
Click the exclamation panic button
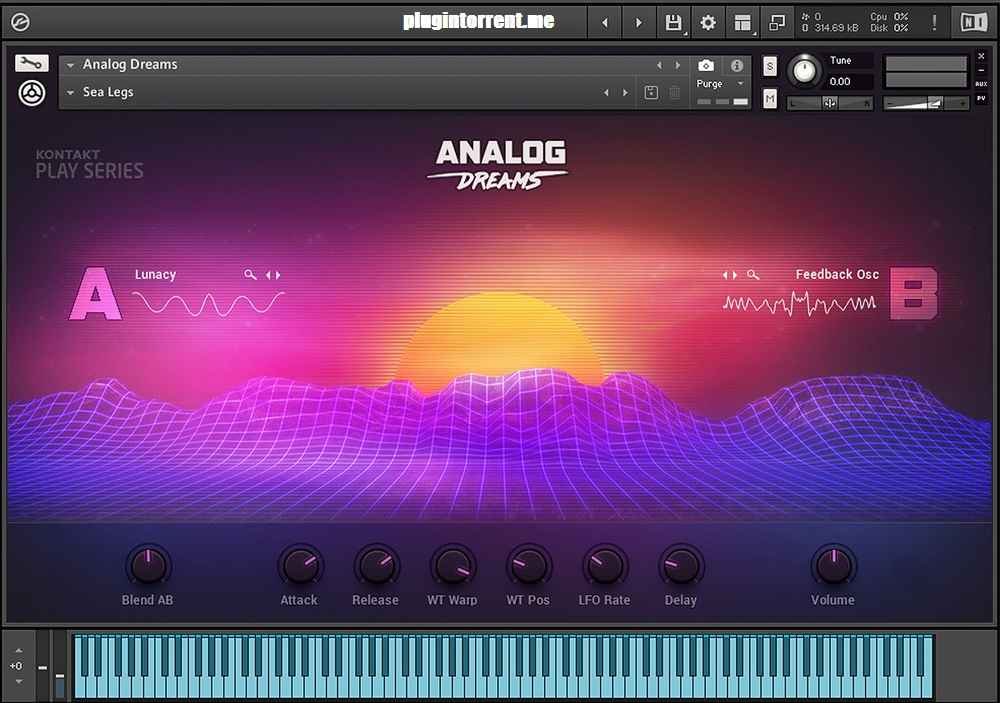click(934, 22)
